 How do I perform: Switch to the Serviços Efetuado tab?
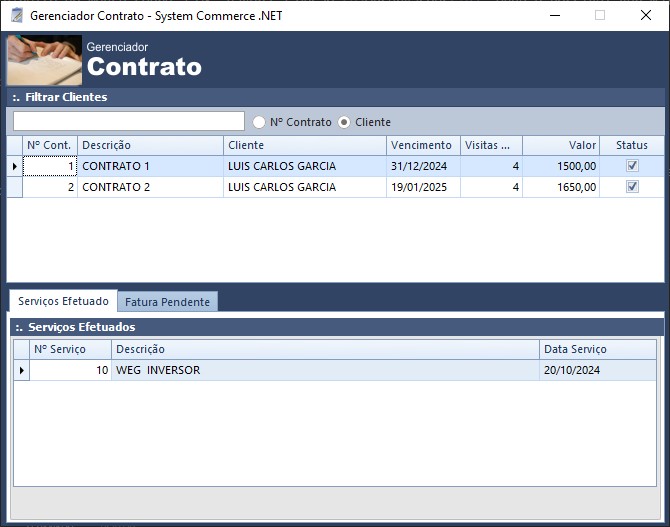click(63, 301)
